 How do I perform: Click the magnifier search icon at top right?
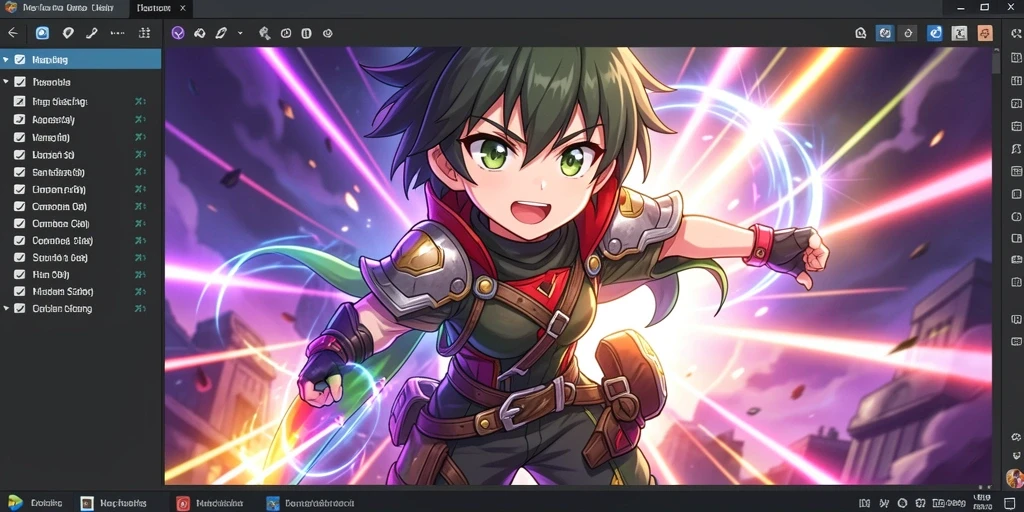click(x=861, y=33)
